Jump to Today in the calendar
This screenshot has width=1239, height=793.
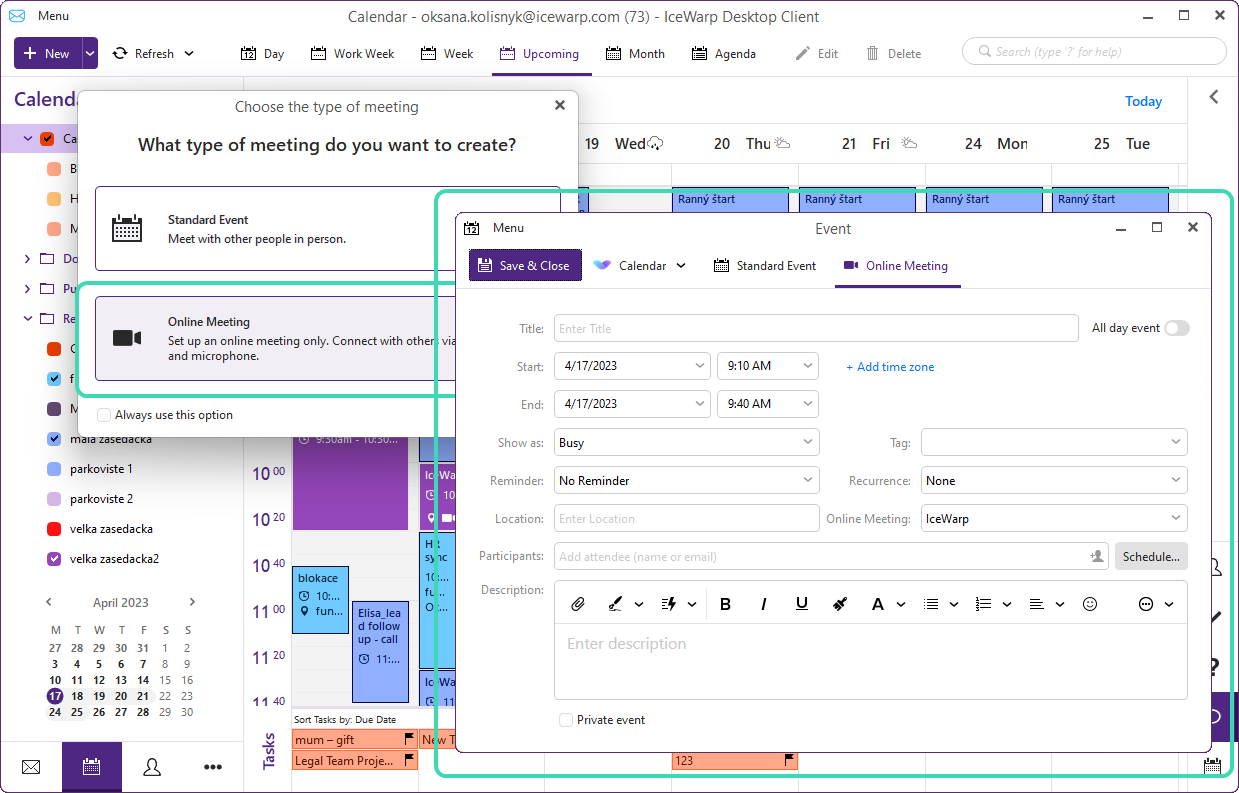pyautogui.click(x=1143, y=101)
